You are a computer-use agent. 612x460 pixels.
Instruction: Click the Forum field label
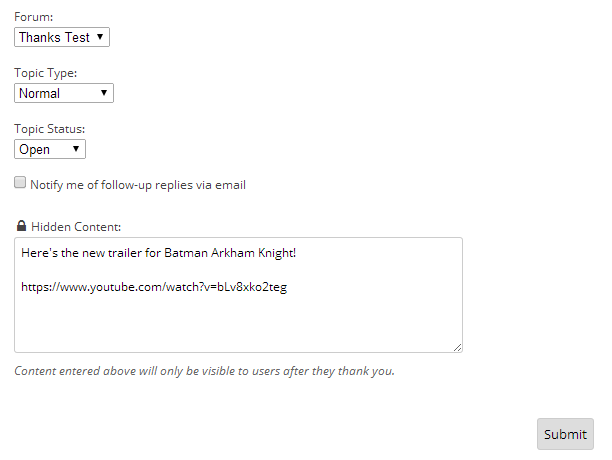(x=34, y=17)
